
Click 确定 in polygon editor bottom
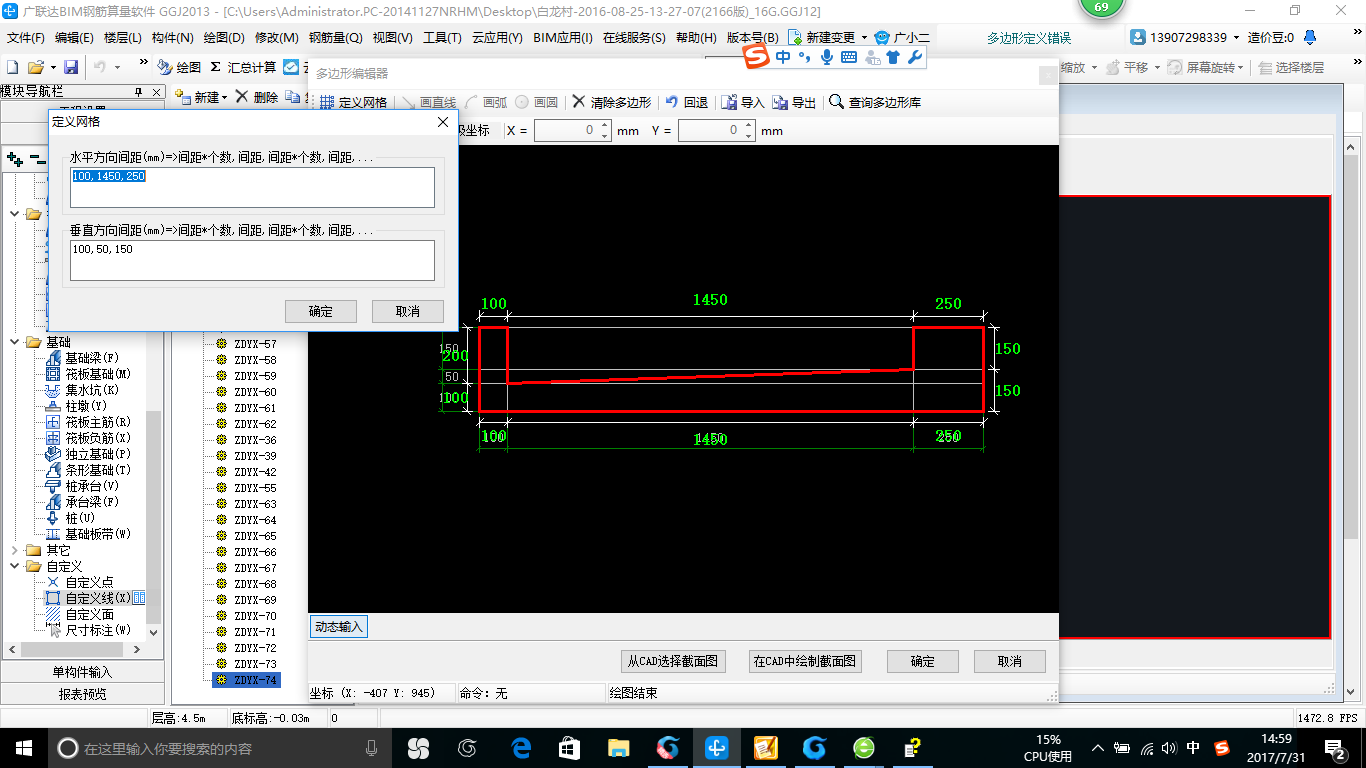coord(923,661)
